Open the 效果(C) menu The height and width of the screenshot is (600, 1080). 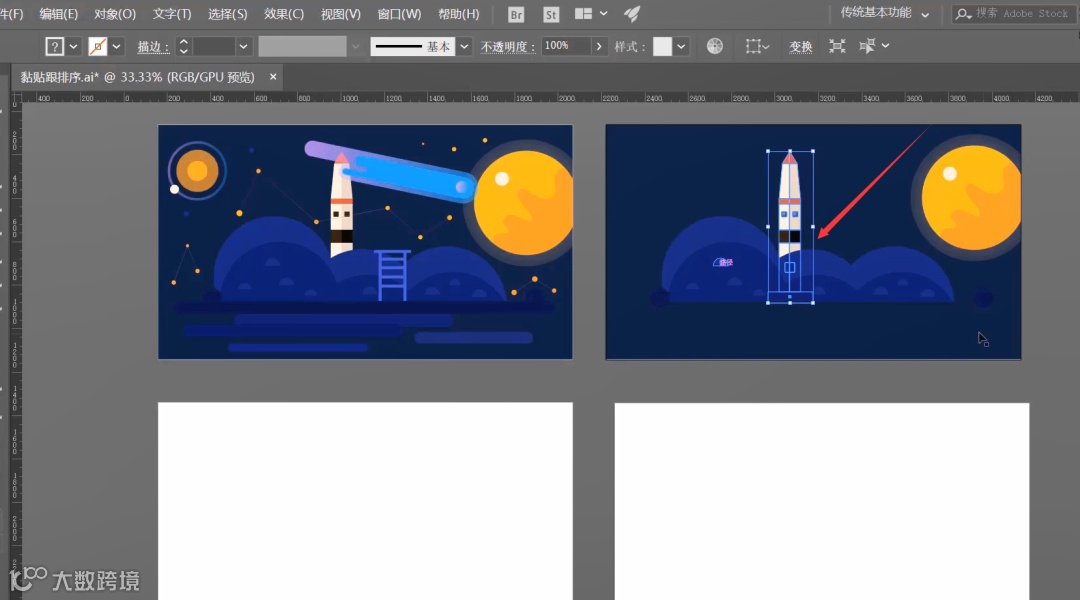284,14
